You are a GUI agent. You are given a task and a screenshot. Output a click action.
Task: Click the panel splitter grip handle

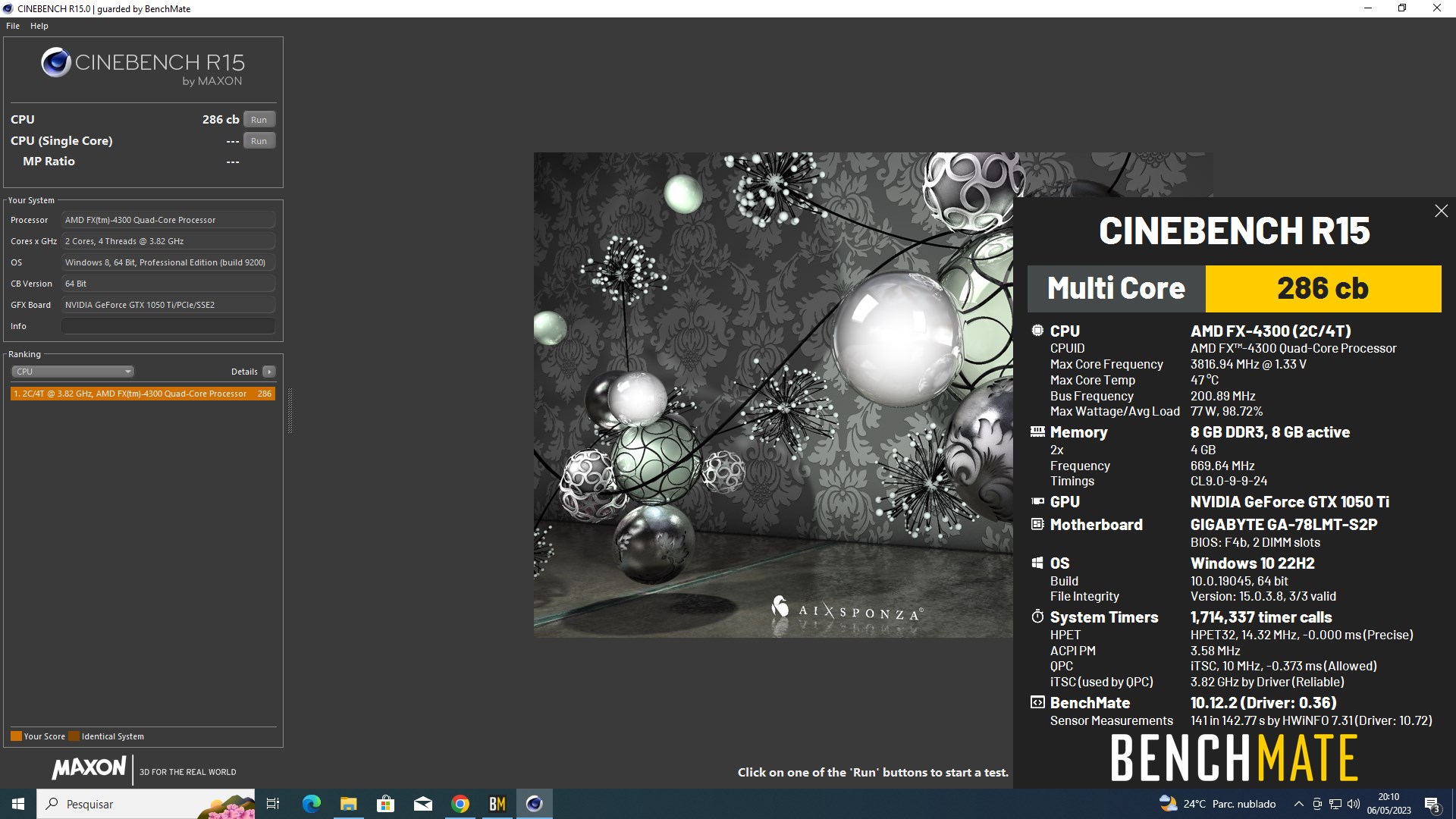point(290,410)
